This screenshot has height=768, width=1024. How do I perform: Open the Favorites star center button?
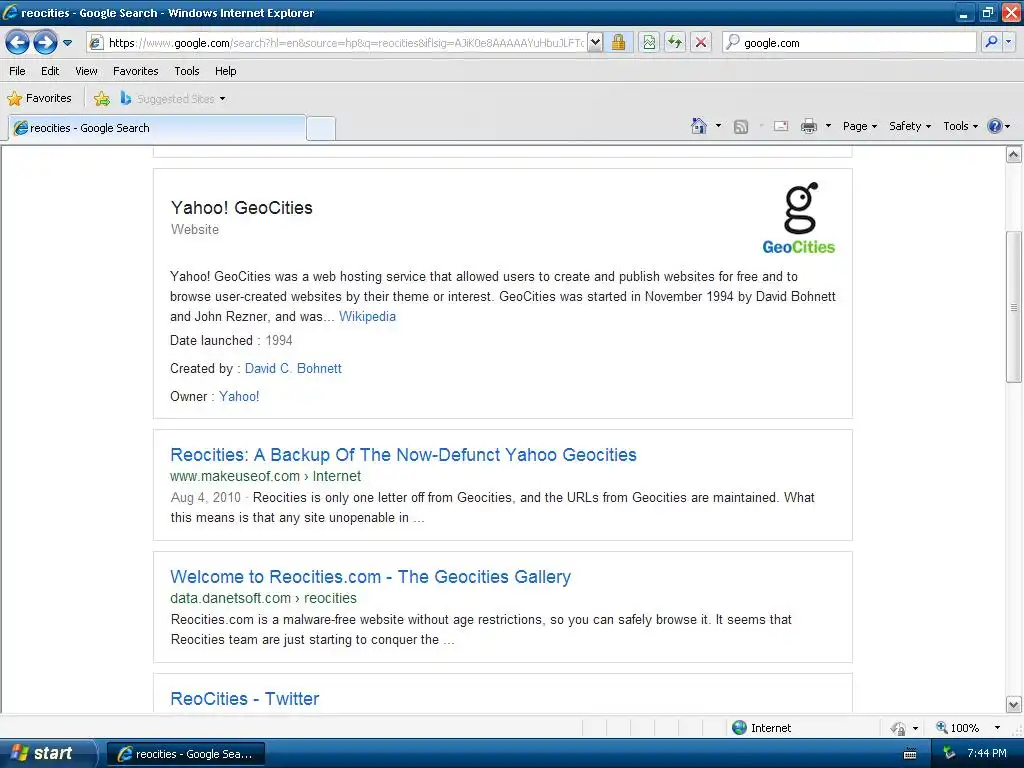pos(39,99)
